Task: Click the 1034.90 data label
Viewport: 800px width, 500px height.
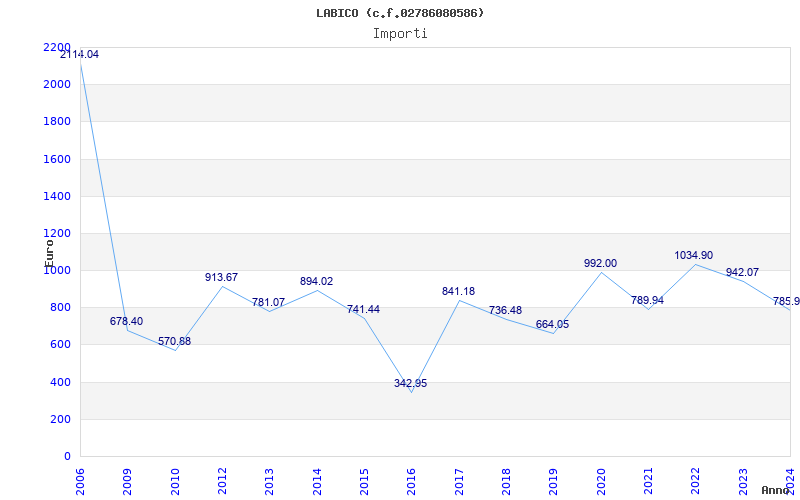Action: (x=694, y=256)
